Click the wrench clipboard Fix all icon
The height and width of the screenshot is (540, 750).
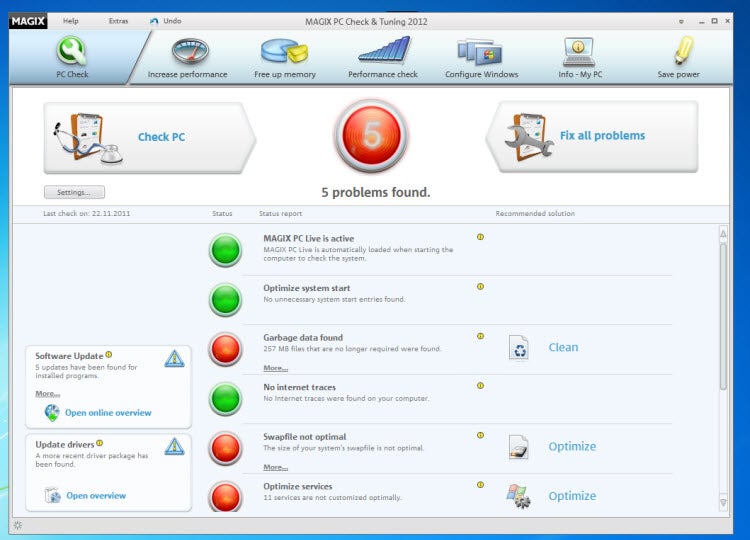point(529,137)
